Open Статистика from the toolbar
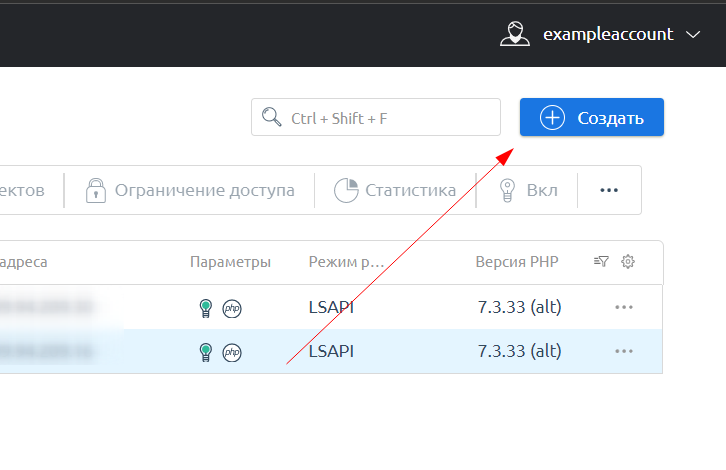This screenshot has height=470, width=726. click(395, 190)
